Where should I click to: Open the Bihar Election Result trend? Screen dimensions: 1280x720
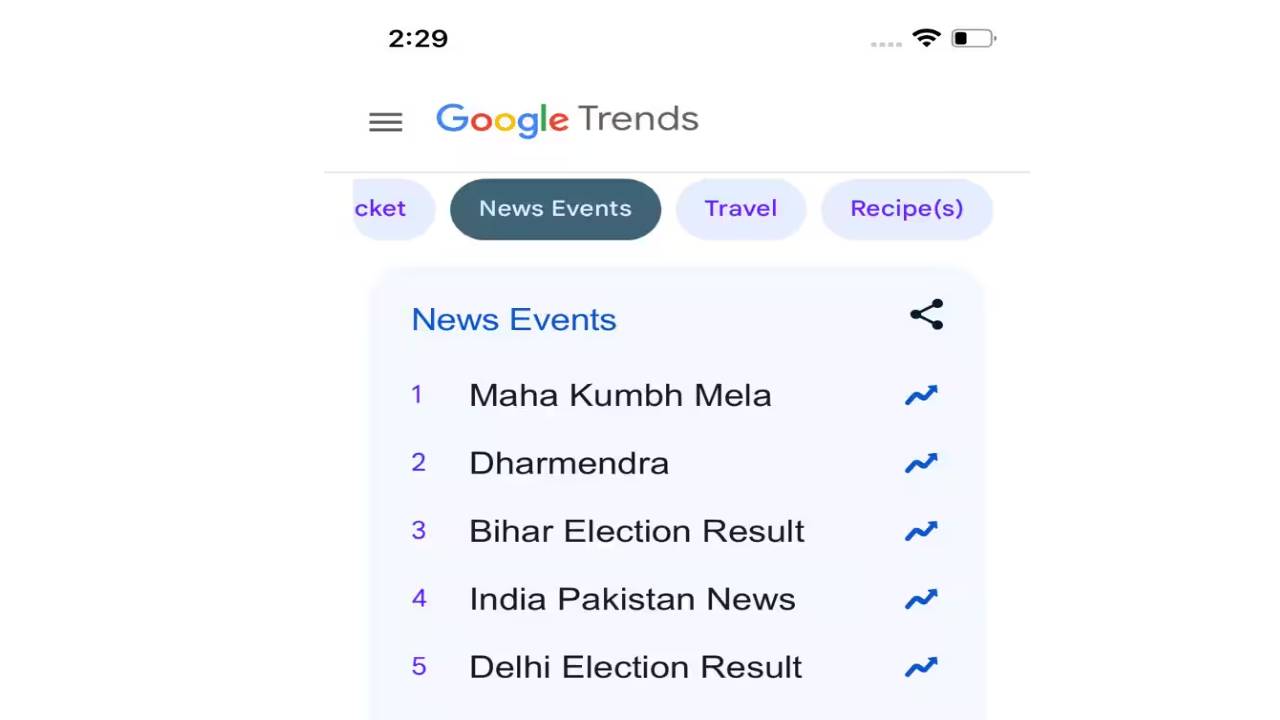[636, 531]
